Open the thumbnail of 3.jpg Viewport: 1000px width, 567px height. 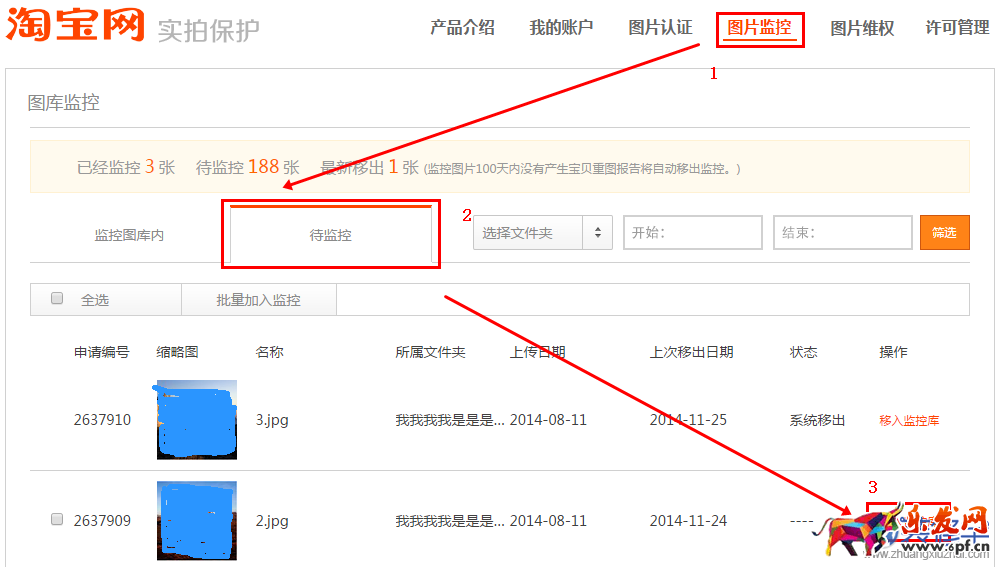(x=197, y=420)
